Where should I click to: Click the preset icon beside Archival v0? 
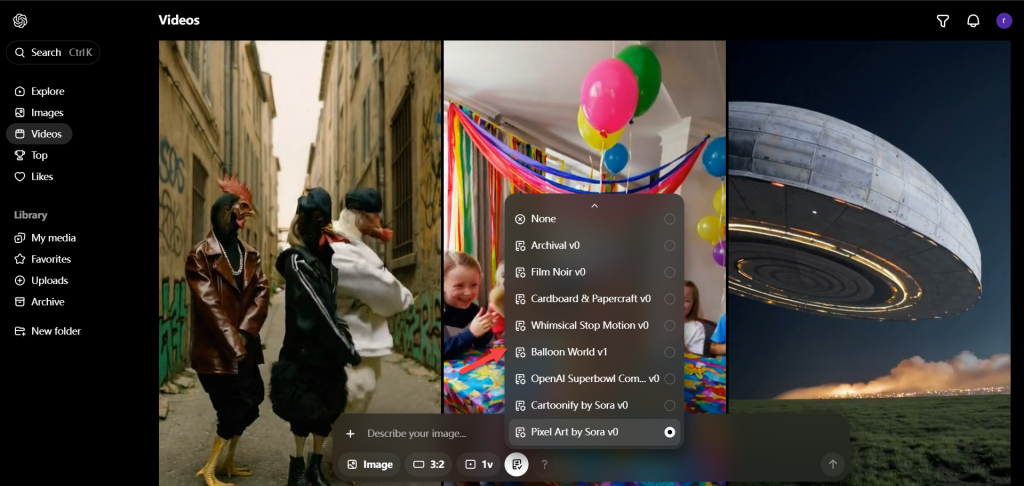click(520, 246)
